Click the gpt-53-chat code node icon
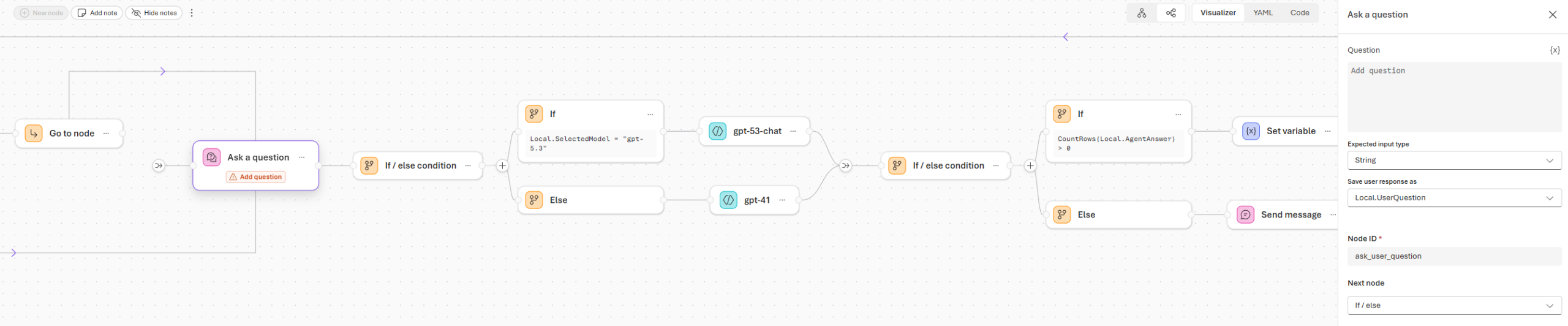Image resolution: width=1568 pixels, height=326 pixels. (717, 131)
